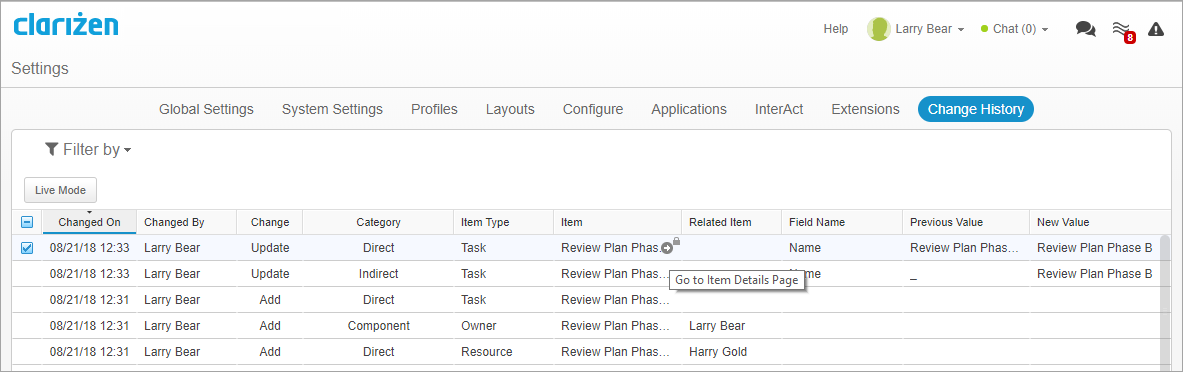Sort by the Changed On column header
This screenshot has height=372, width=1183.
coord(89,222)
